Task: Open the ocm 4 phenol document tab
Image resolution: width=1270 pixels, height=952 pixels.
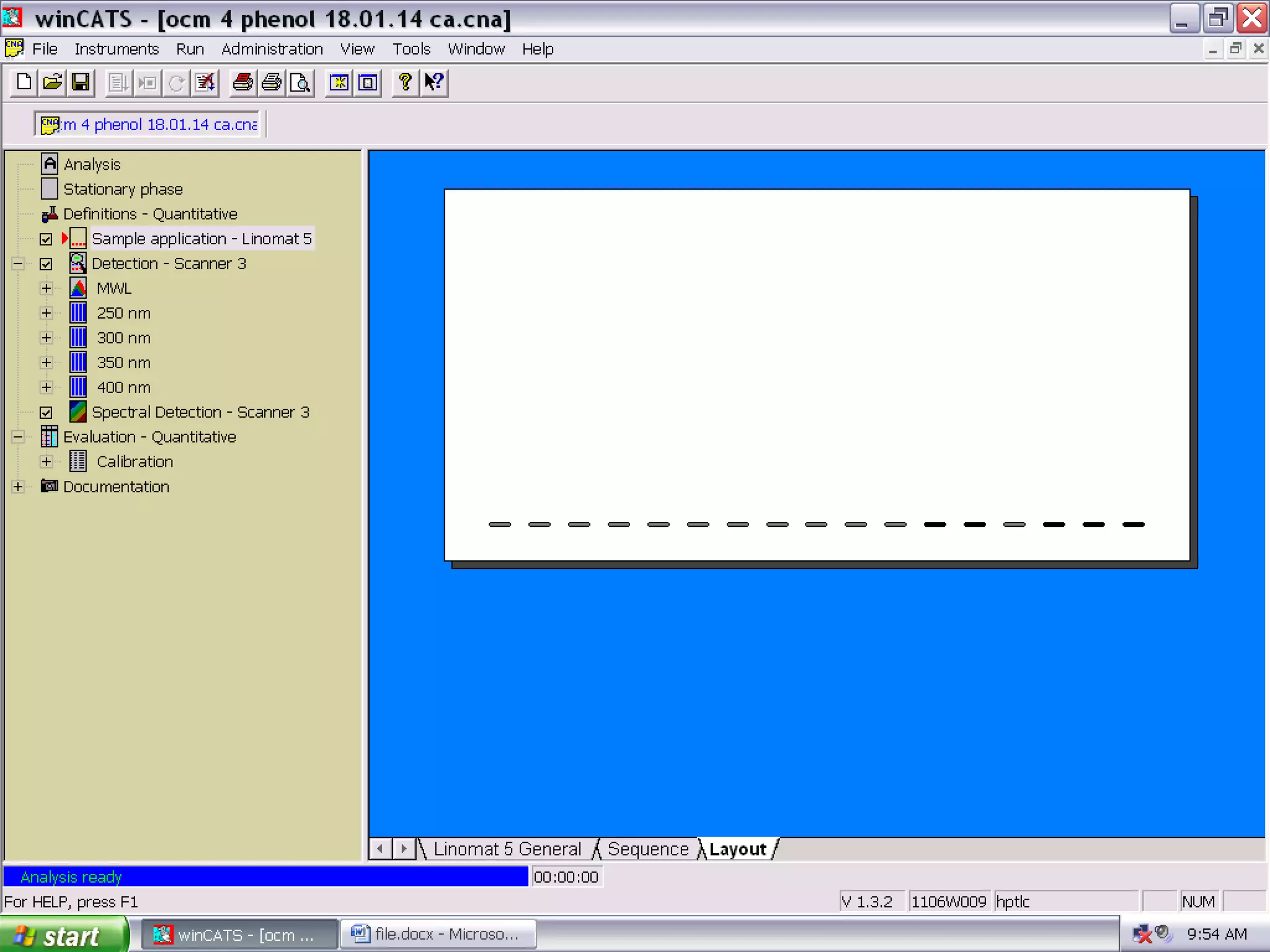Action: coord(149,125)
